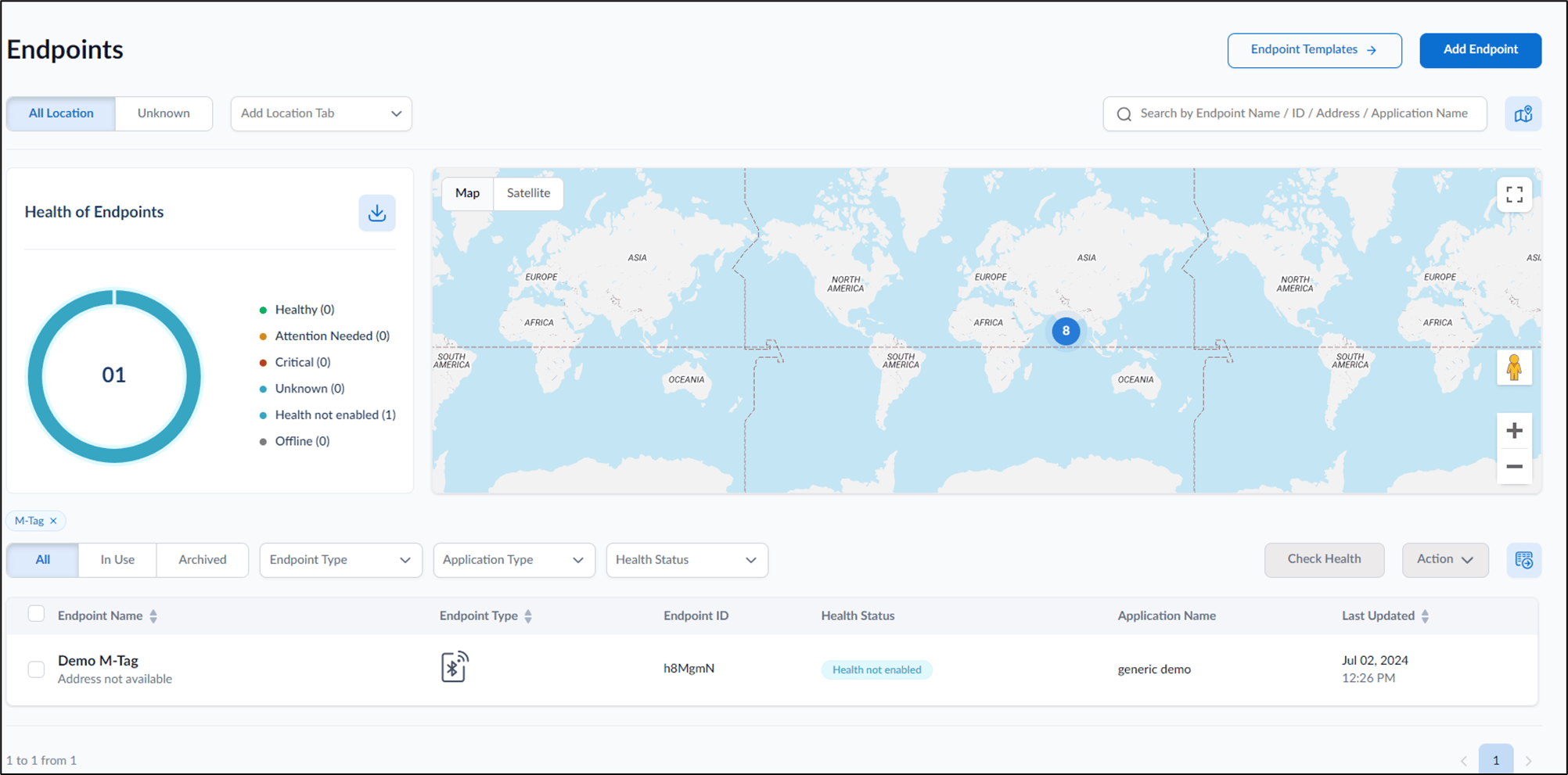Expand the Application Type filter
Screen dimensions: 1568x775
(x=514, y=560)
